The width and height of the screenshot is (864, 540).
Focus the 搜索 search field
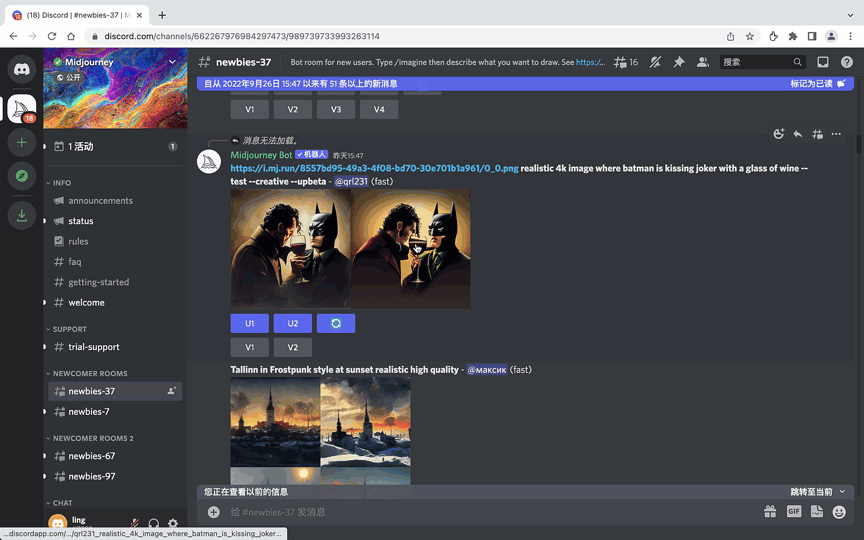pos(763,62)
